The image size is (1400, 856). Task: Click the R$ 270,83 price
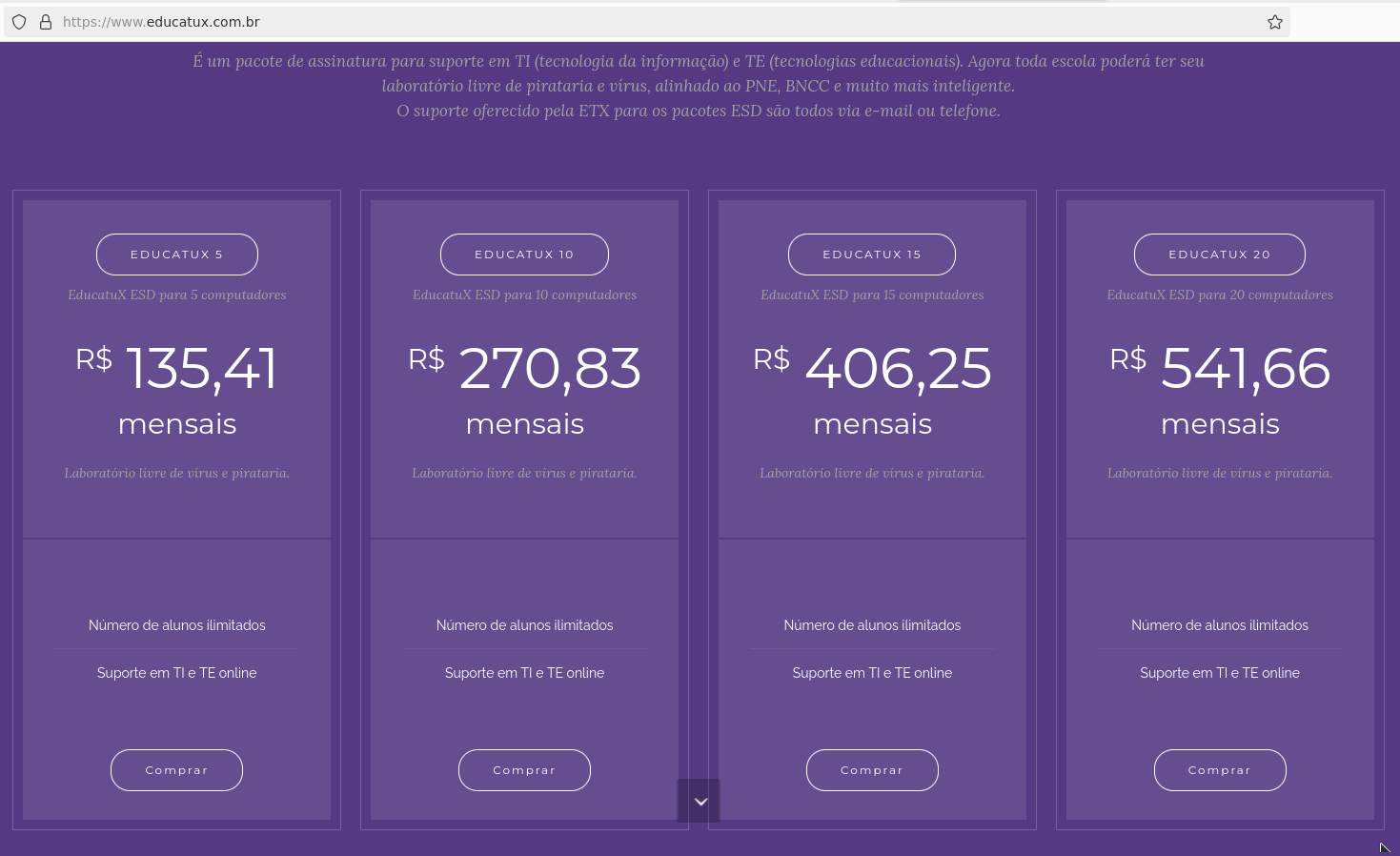click(525, 369)
